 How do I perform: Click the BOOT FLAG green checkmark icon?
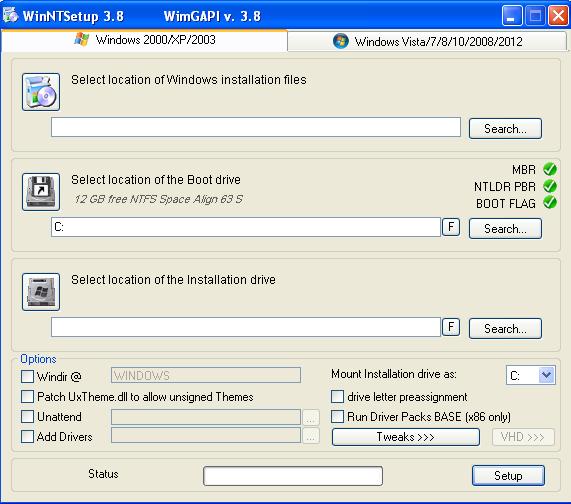(x=550, y=202)
